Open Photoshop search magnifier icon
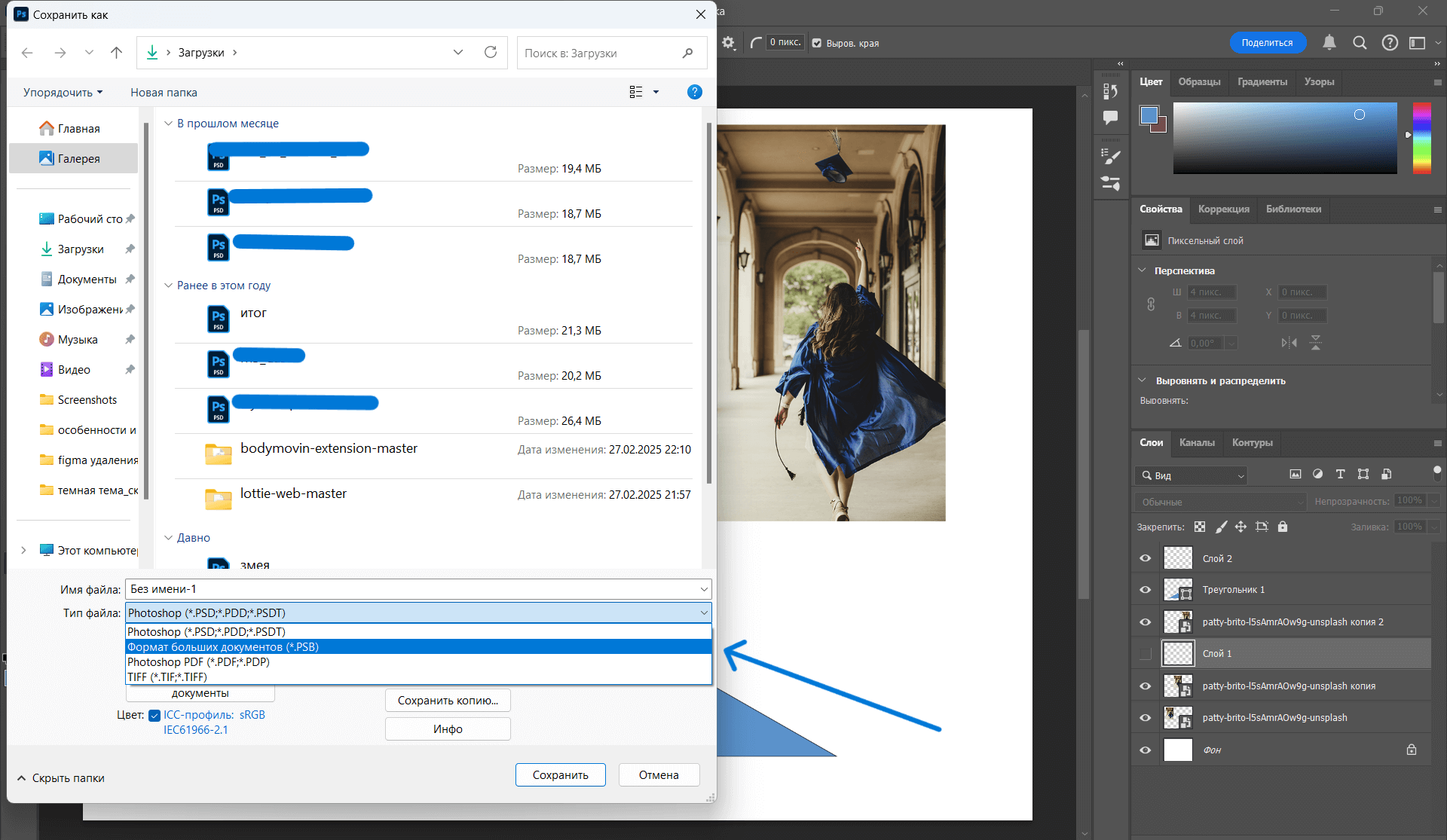Image resolution: width=1447 pixels, height=840 pixels. [x=1360, y=43]
